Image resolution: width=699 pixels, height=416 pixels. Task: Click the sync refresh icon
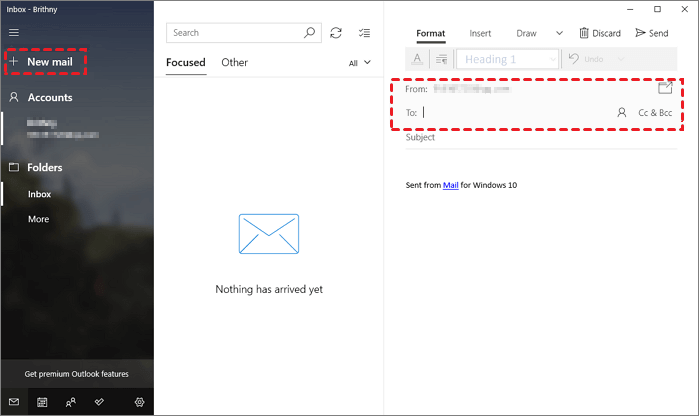(x=336, y=33)
